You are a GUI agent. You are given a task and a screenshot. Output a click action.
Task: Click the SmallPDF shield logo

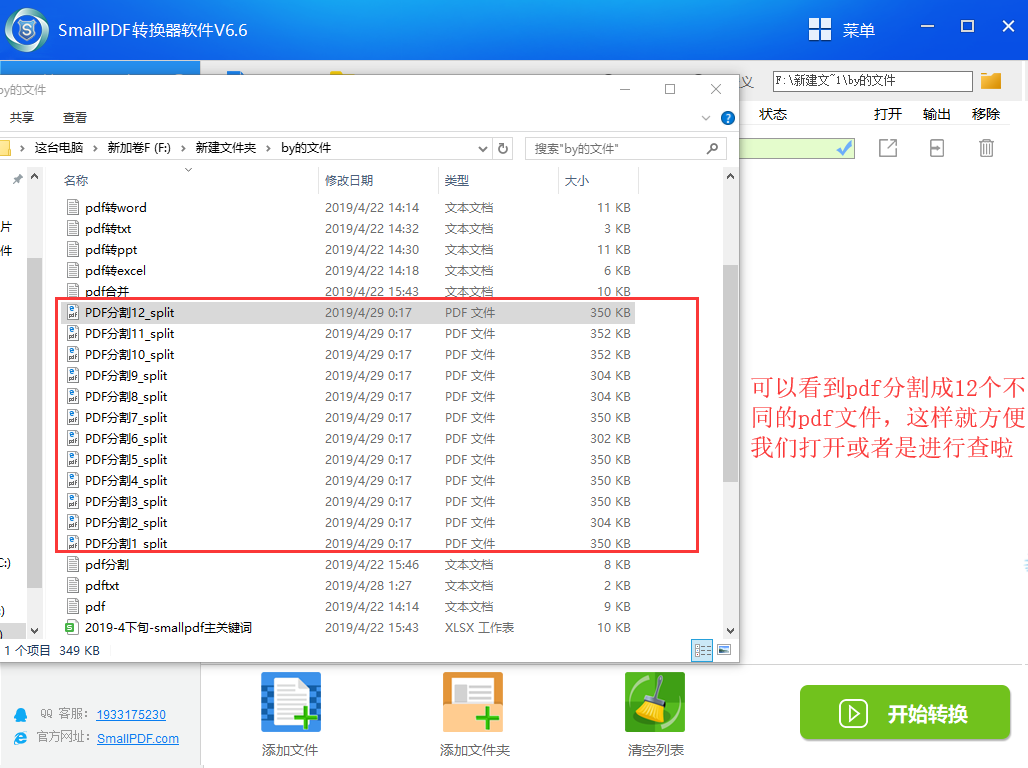click(27, 30)
